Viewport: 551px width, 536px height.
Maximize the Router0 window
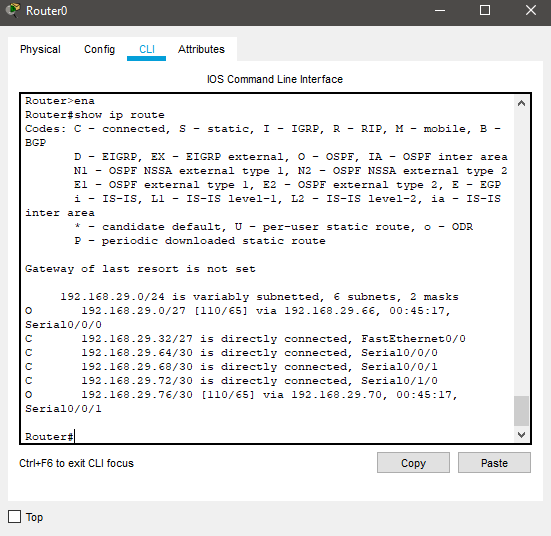pos(485,11)
